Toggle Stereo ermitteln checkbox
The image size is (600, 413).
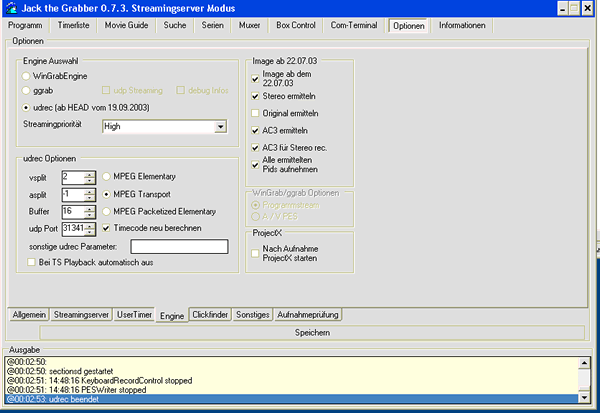pyautogui.click(x=255, y=96)
